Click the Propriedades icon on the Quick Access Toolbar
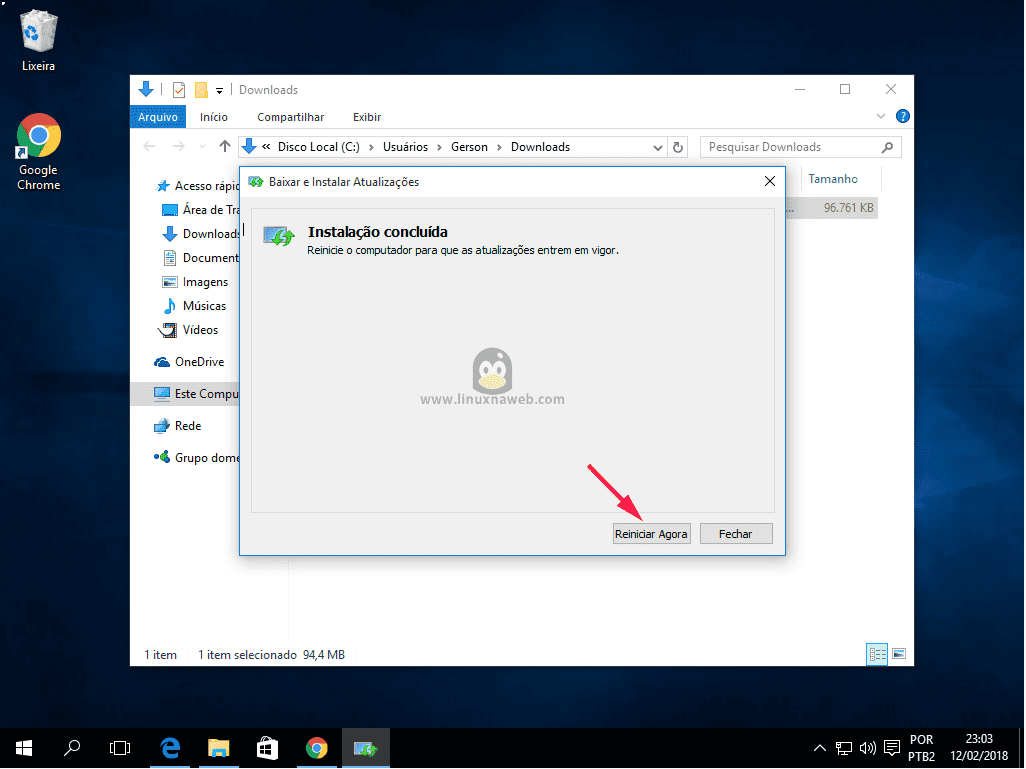This screenshot has height=769, width=1026. (x=178, y=89)
